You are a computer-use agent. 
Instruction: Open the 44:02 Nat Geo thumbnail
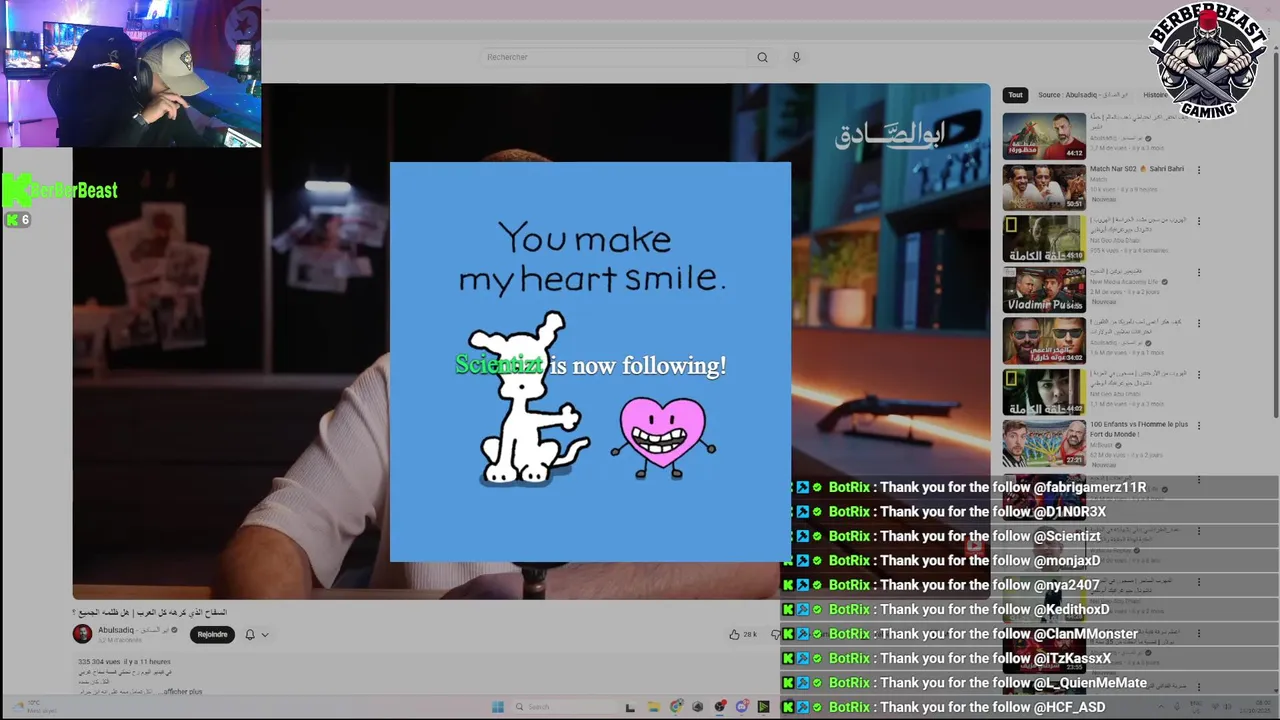click(x=1044, y=392)
